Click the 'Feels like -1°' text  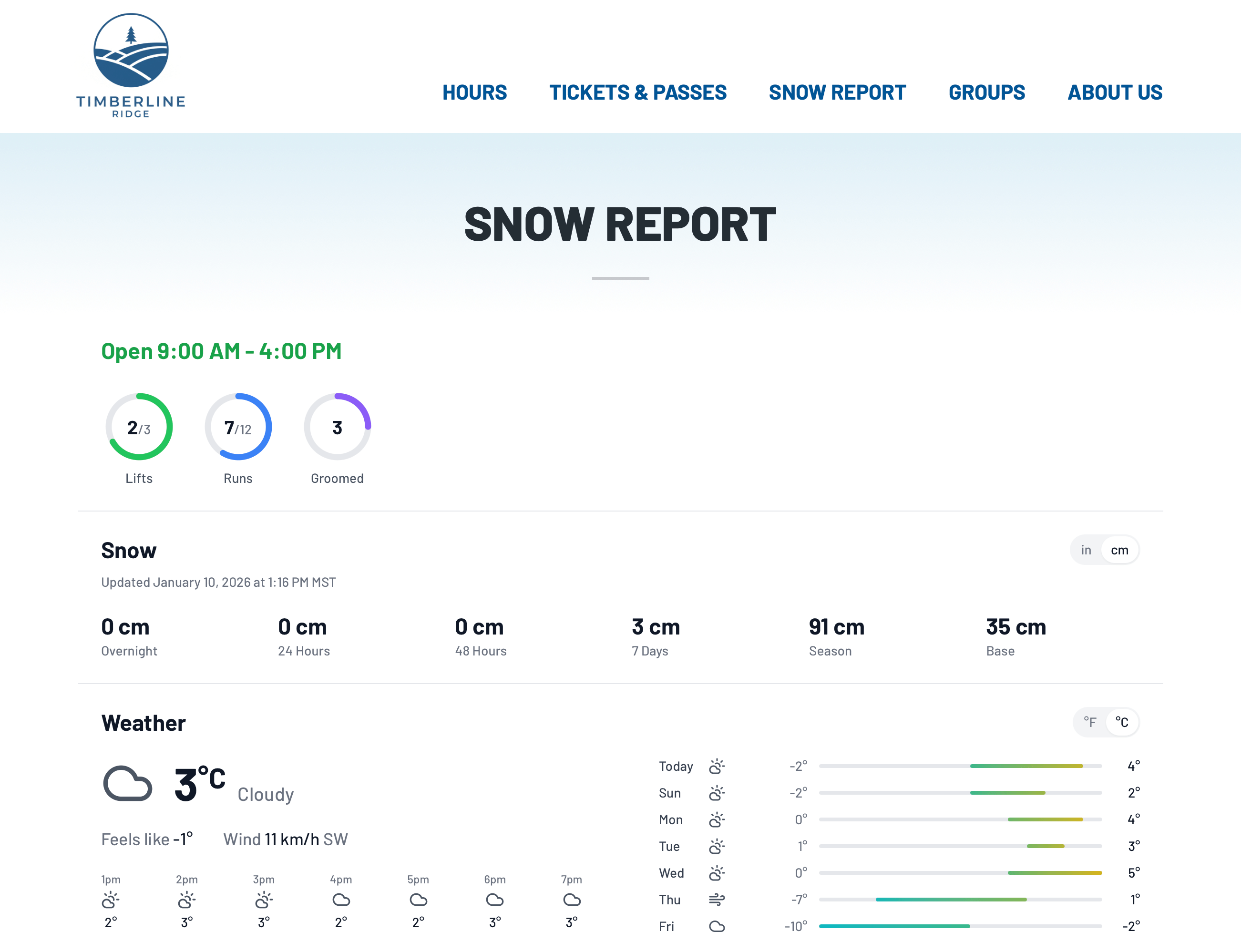pyautogui.click(x=147, y=839)
